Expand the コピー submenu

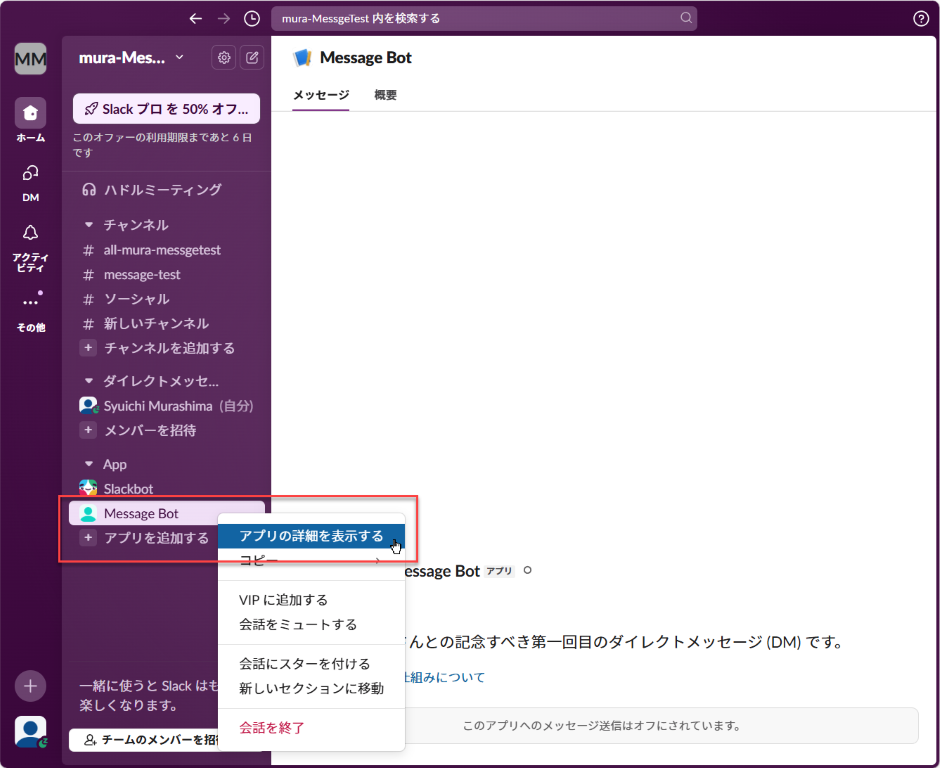311,561
